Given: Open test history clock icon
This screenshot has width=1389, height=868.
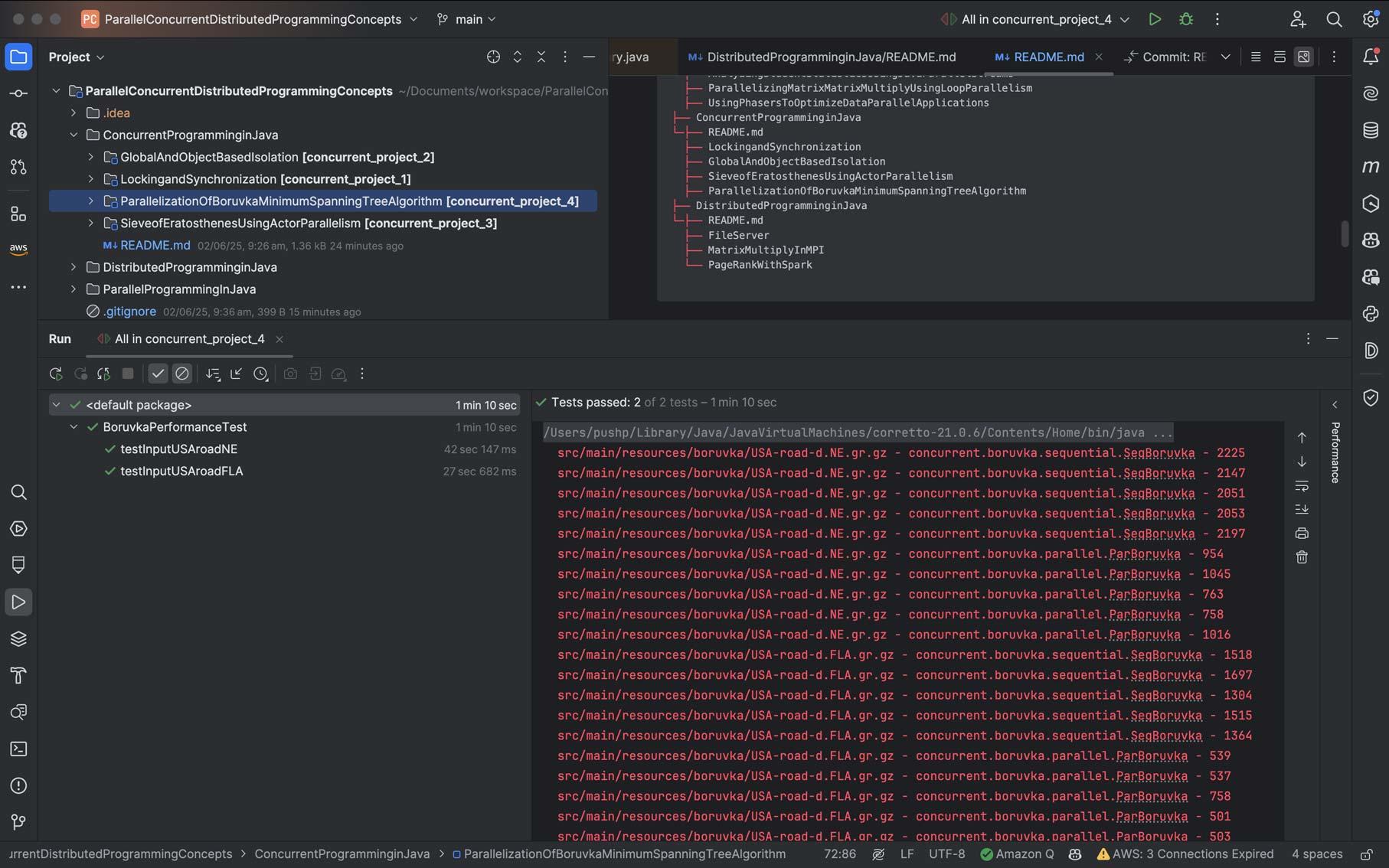Looking at the screenshot, I should 260,374.
